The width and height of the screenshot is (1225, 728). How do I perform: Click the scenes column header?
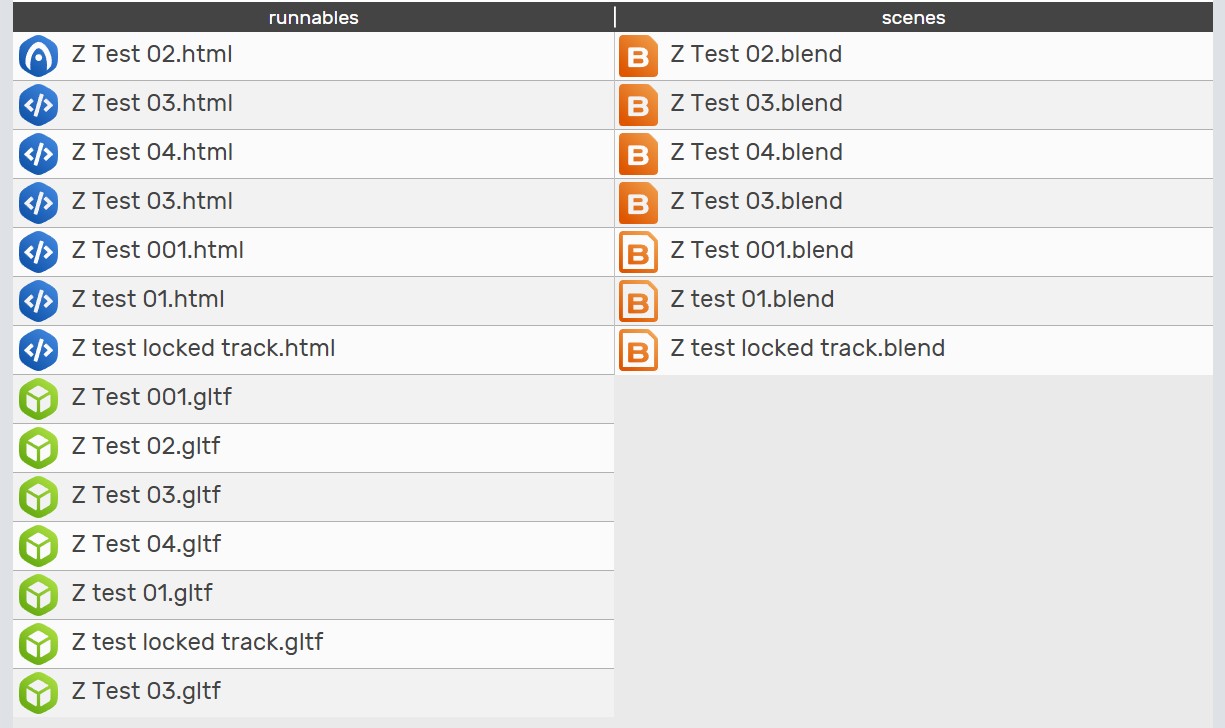click(x=914, y=17)
